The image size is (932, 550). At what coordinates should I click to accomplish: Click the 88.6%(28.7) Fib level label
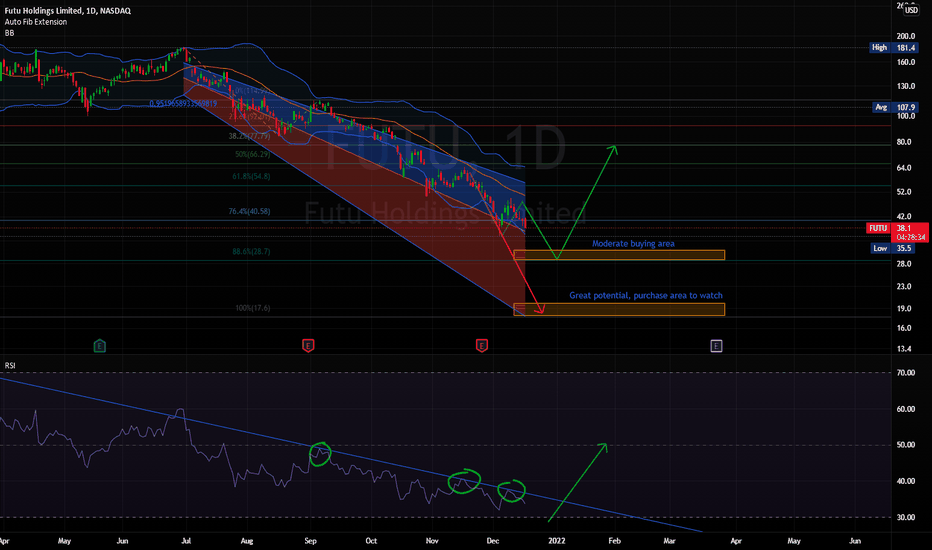tap(251, 252)
